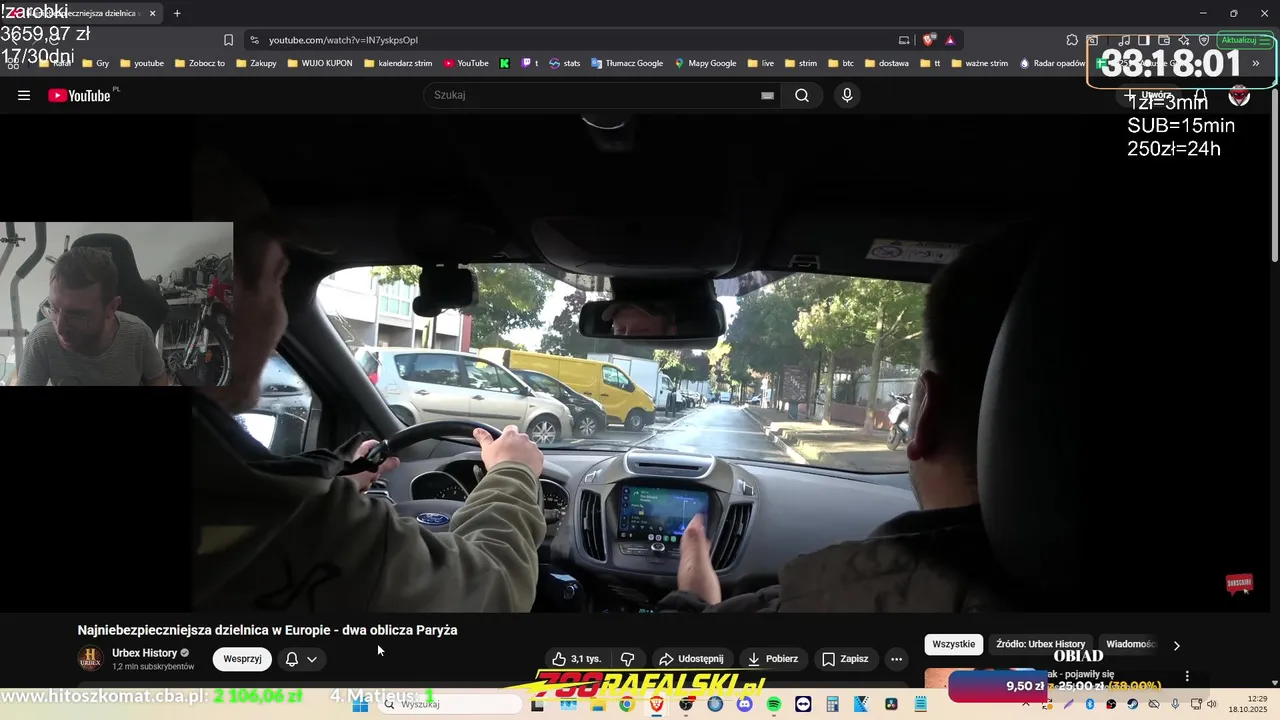Open the Kick bookmark icon
The width and height of the screenshot is (1280, 720).
tap(504, 63)
